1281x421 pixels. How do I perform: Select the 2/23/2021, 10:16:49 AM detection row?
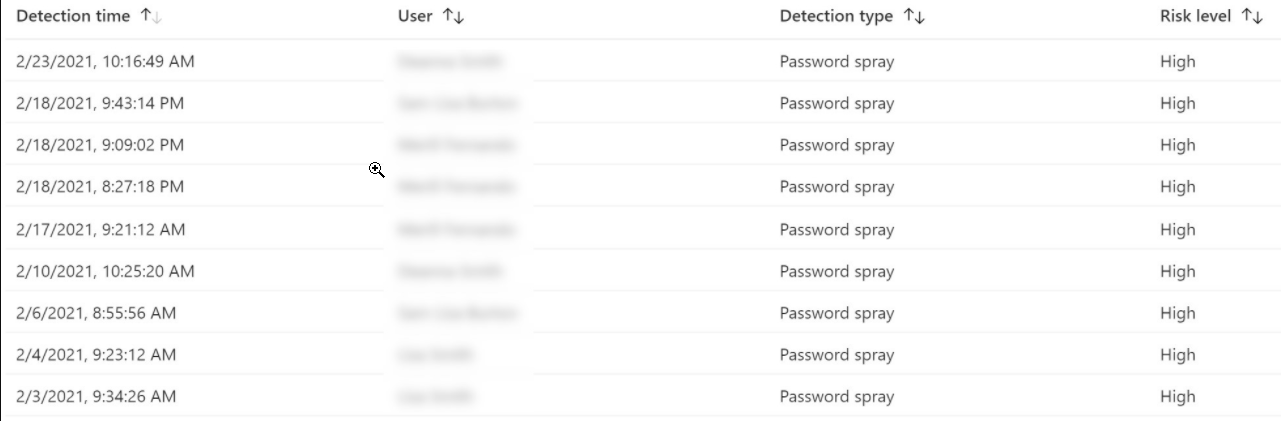point(105,62)
